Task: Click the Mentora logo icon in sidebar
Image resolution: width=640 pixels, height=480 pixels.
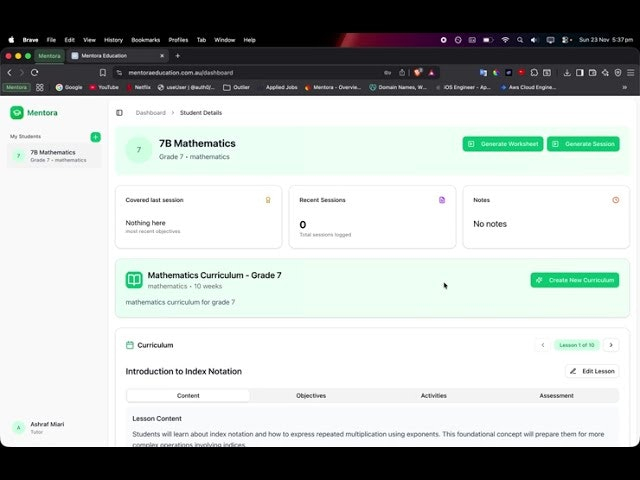Action: click(17, 113)
